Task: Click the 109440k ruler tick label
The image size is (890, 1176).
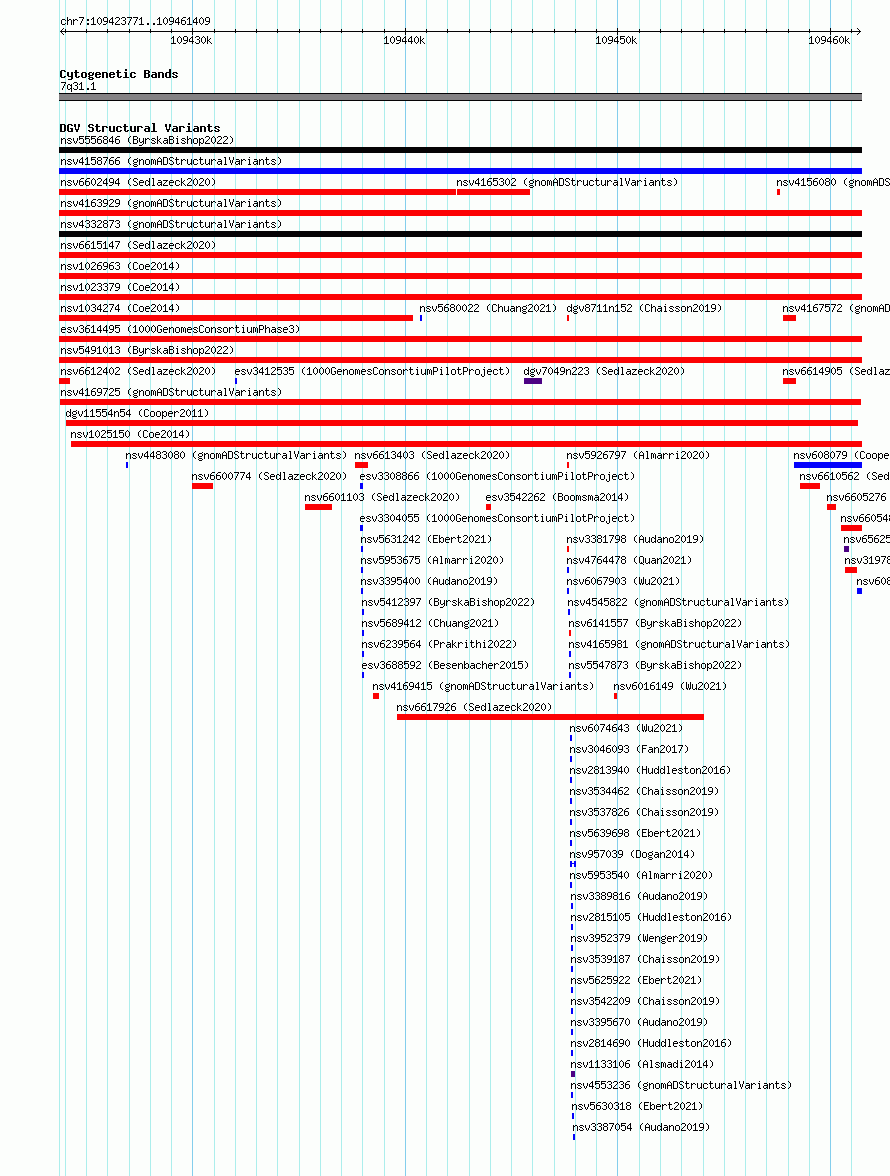Action: (404, 40)
